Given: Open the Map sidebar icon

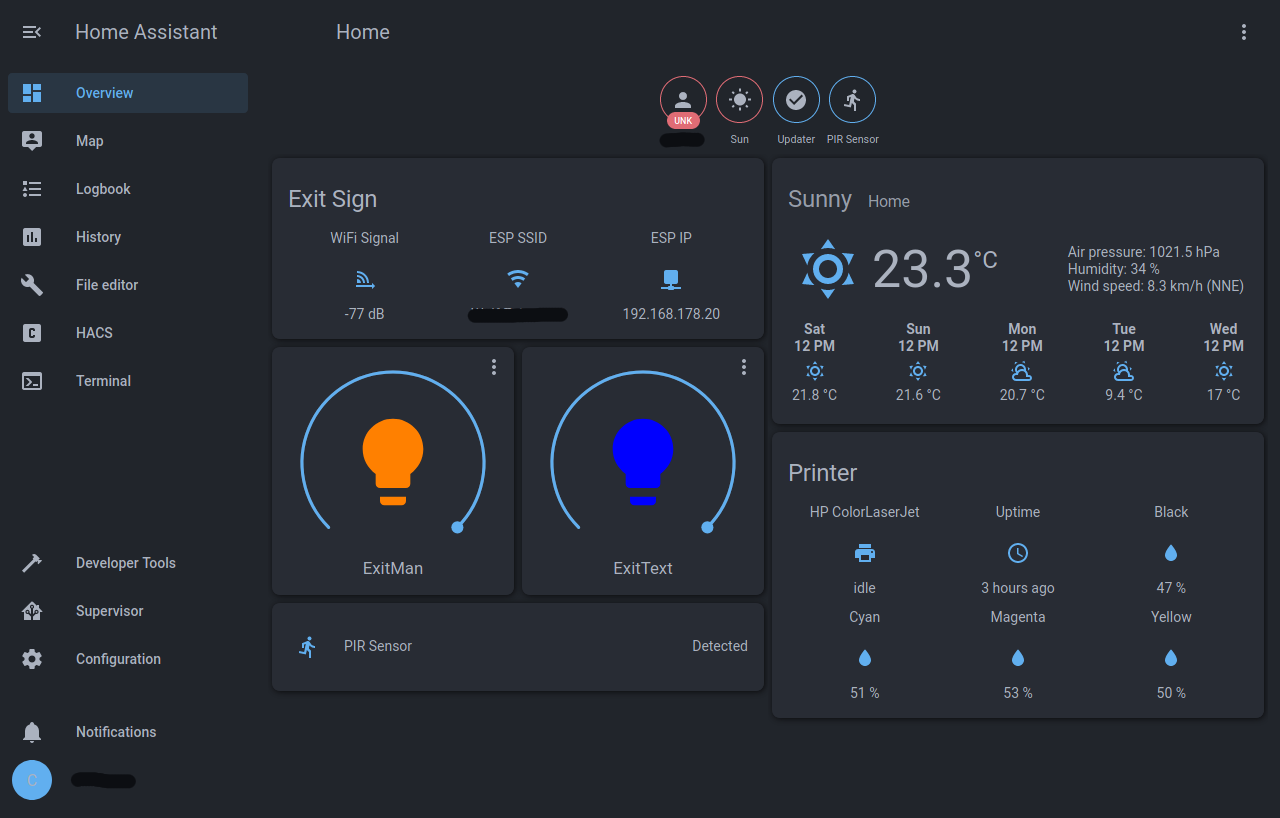Looking at the screenshot, I should tap(31, 140).
